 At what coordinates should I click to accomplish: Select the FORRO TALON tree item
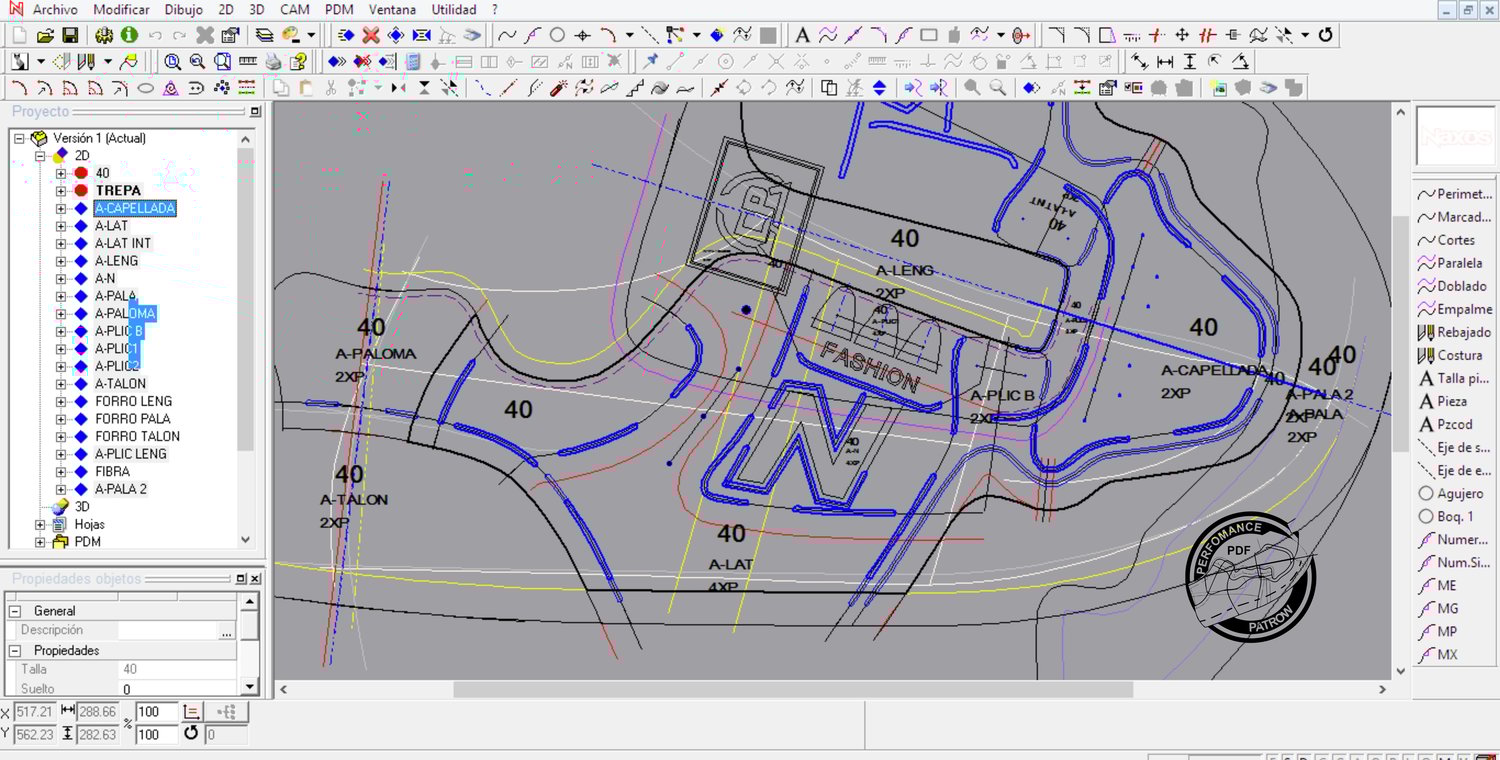(137, 437)
